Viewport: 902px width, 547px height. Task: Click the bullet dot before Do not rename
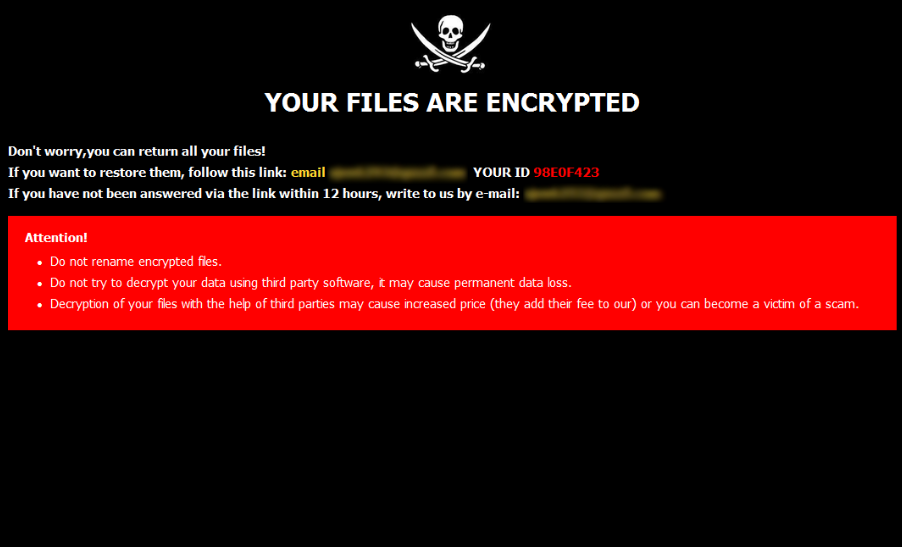click(x=40, y=263)
